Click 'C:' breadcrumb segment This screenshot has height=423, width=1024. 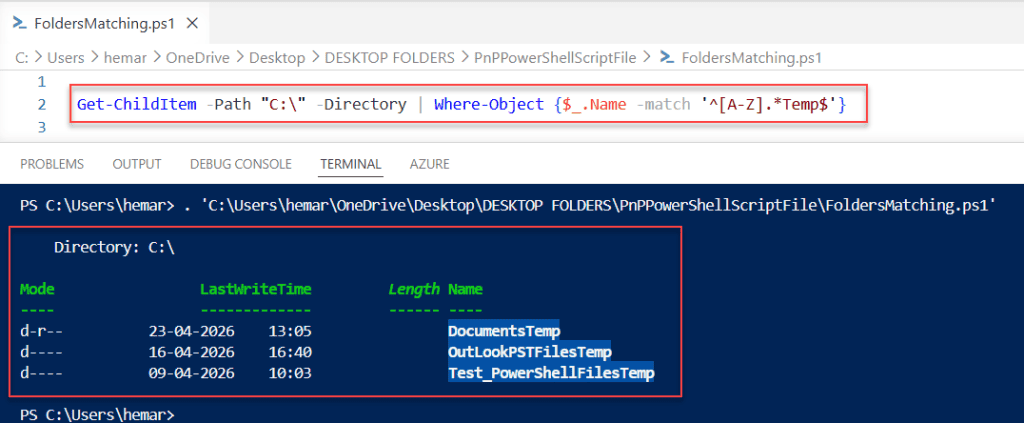point(21,57)
